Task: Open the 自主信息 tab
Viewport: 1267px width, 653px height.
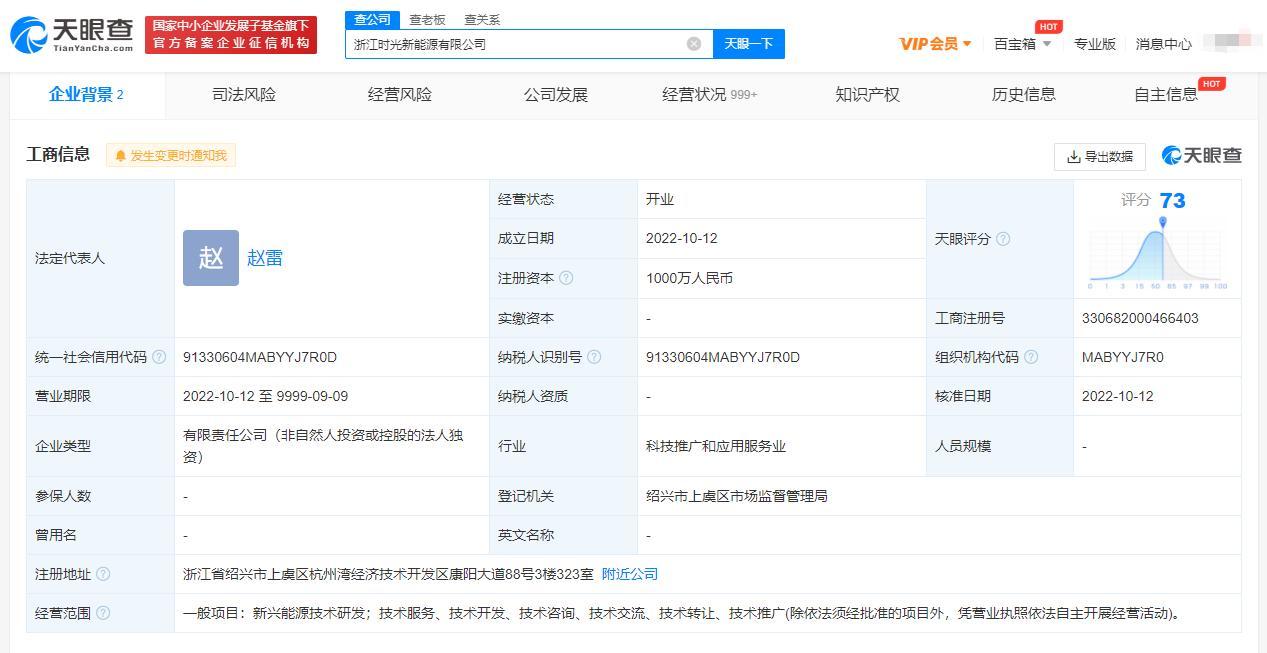Action: tap(1166, 95)
